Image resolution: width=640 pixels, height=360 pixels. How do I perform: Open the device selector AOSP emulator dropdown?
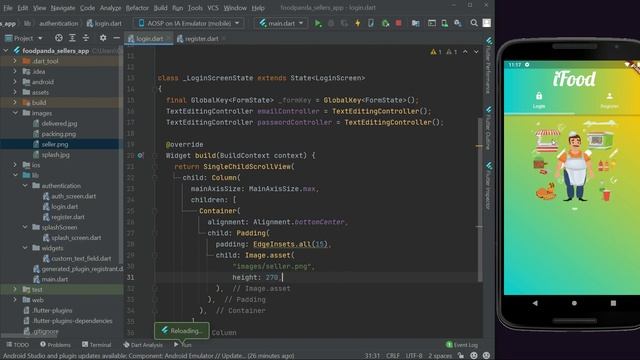189,23
